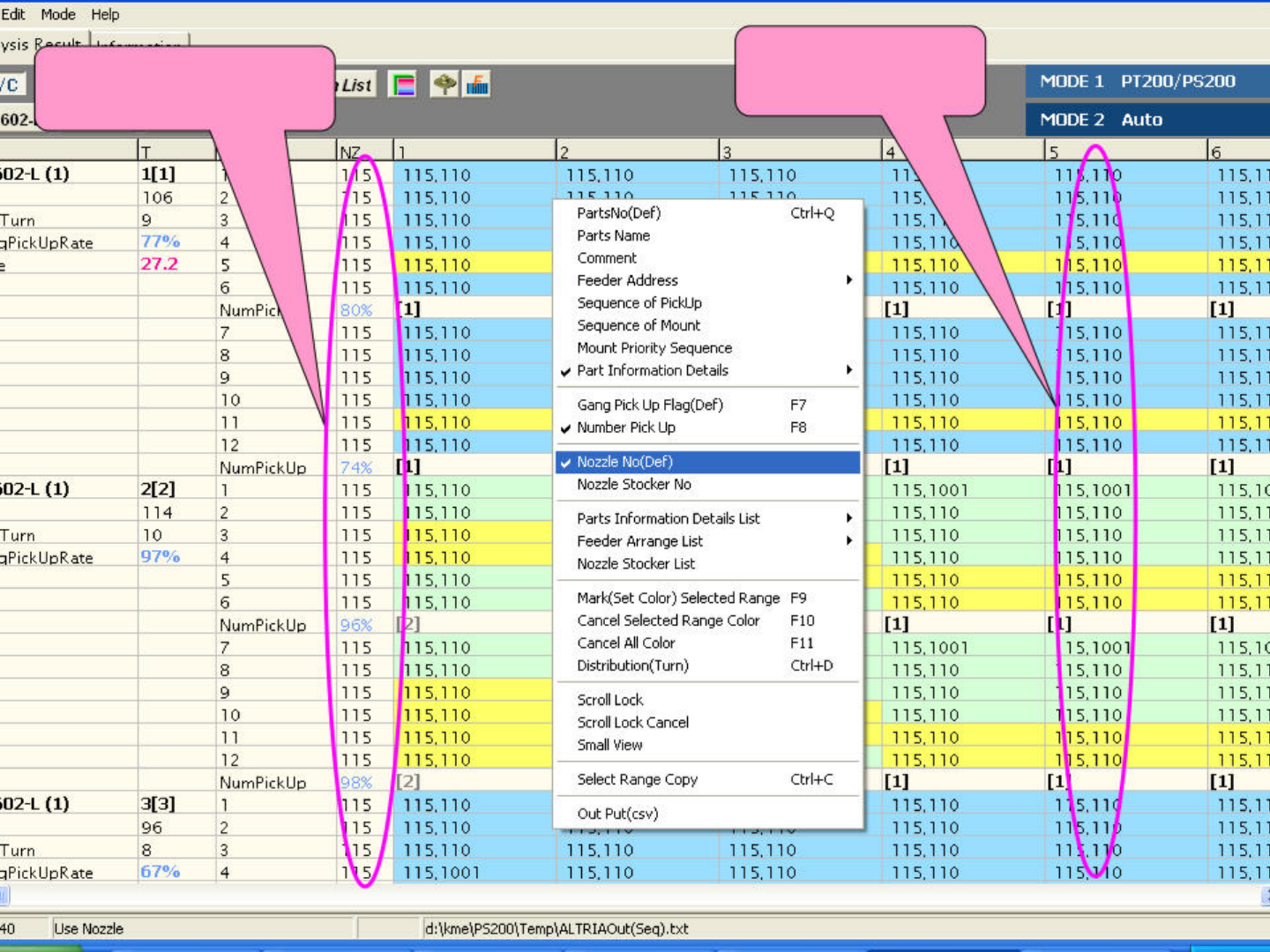
Task: Select Out Put(csv) in the context menu
Action: coord(617,814)
